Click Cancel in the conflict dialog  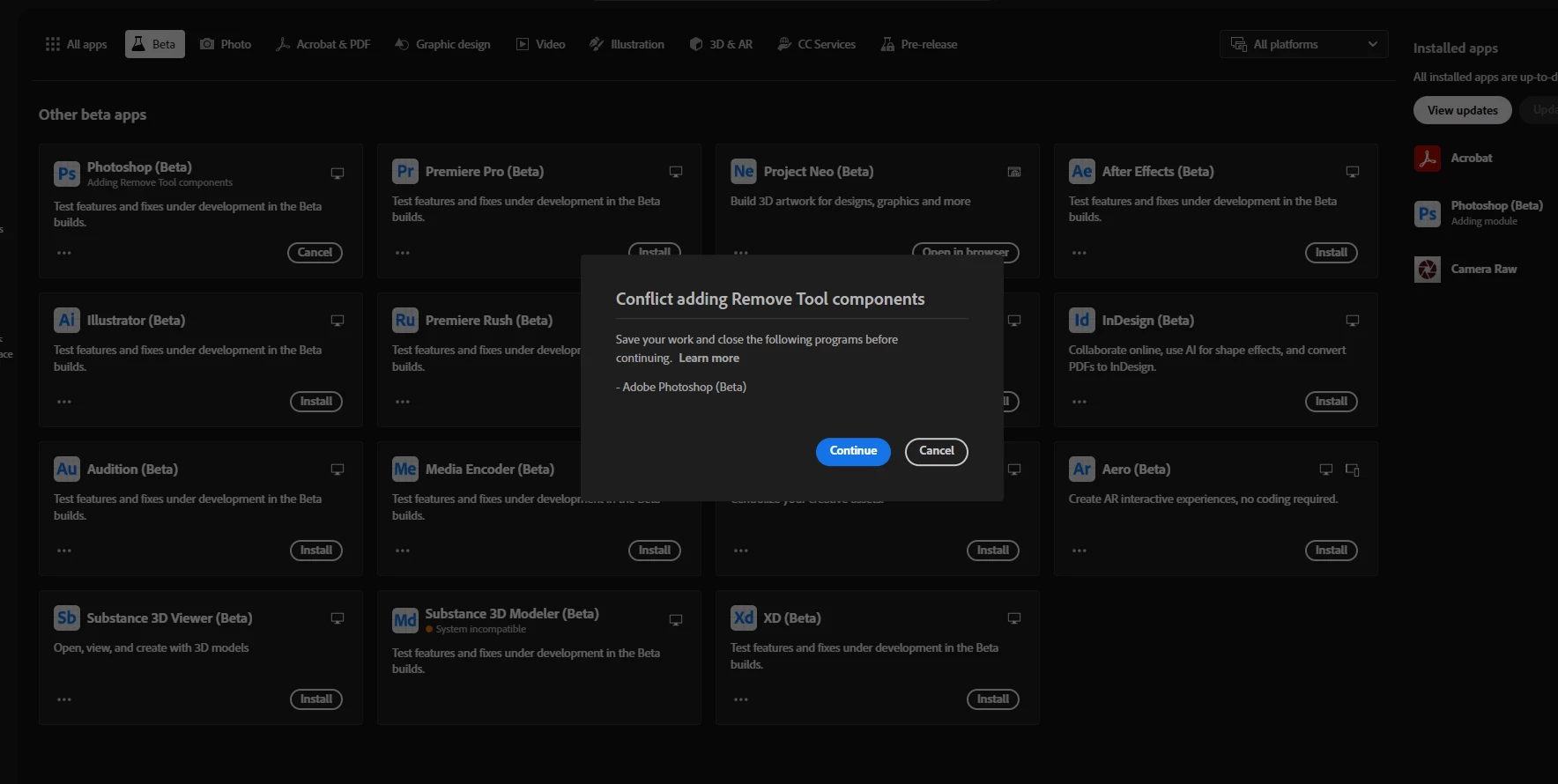[x=936, y=451]
